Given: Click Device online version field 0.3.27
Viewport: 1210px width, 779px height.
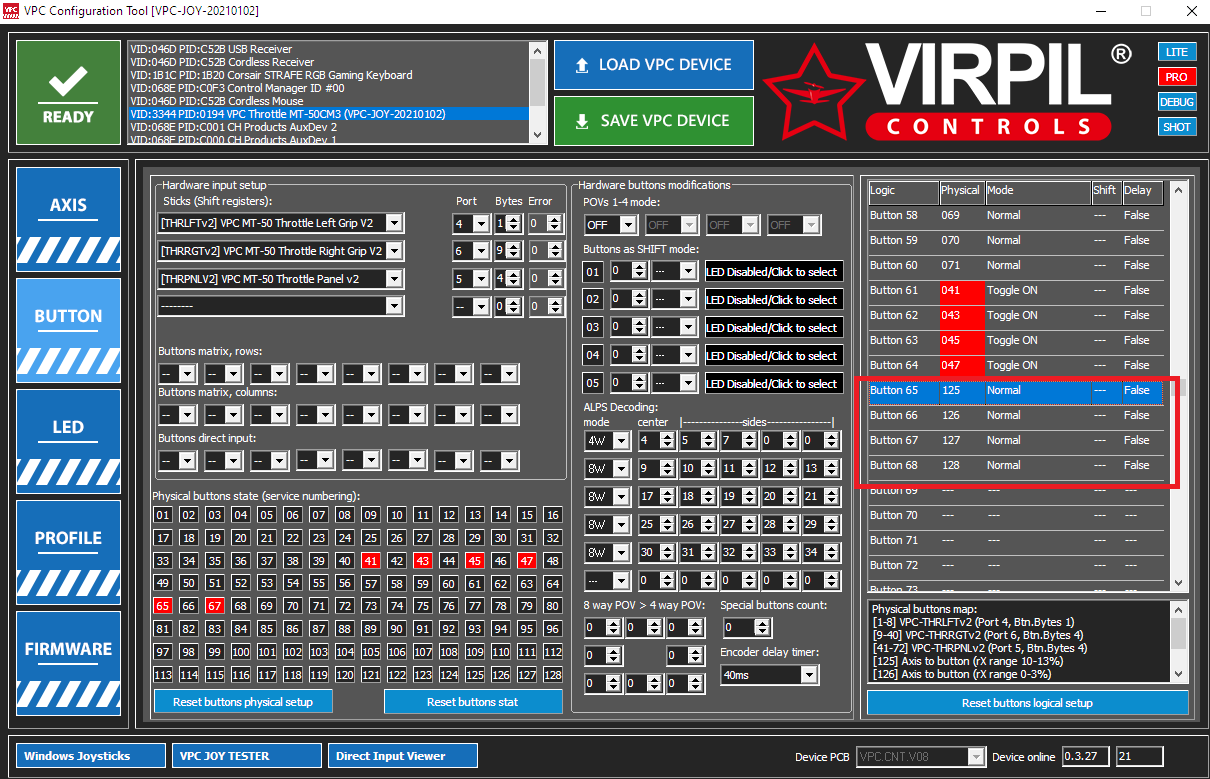Looking at the screenshot, I should tap(1087, 757).
